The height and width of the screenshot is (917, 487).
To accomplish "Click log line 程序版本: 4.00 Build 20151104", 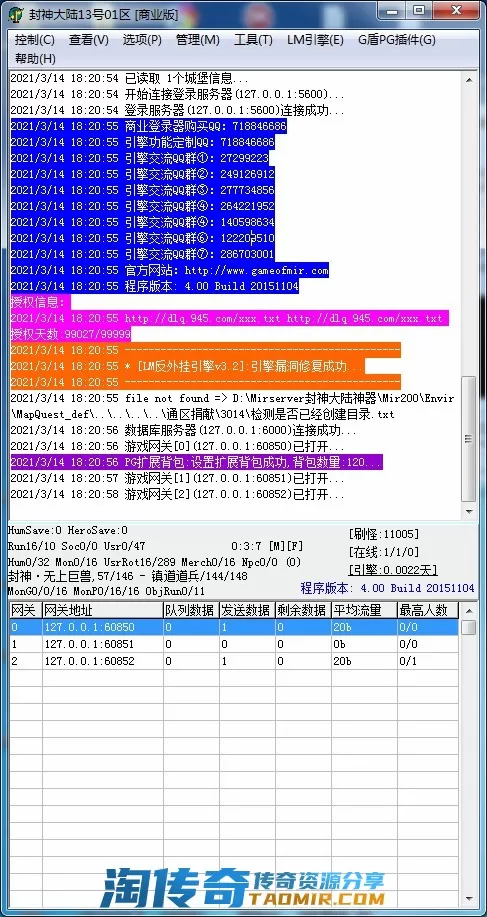I will tap(154, 287).
